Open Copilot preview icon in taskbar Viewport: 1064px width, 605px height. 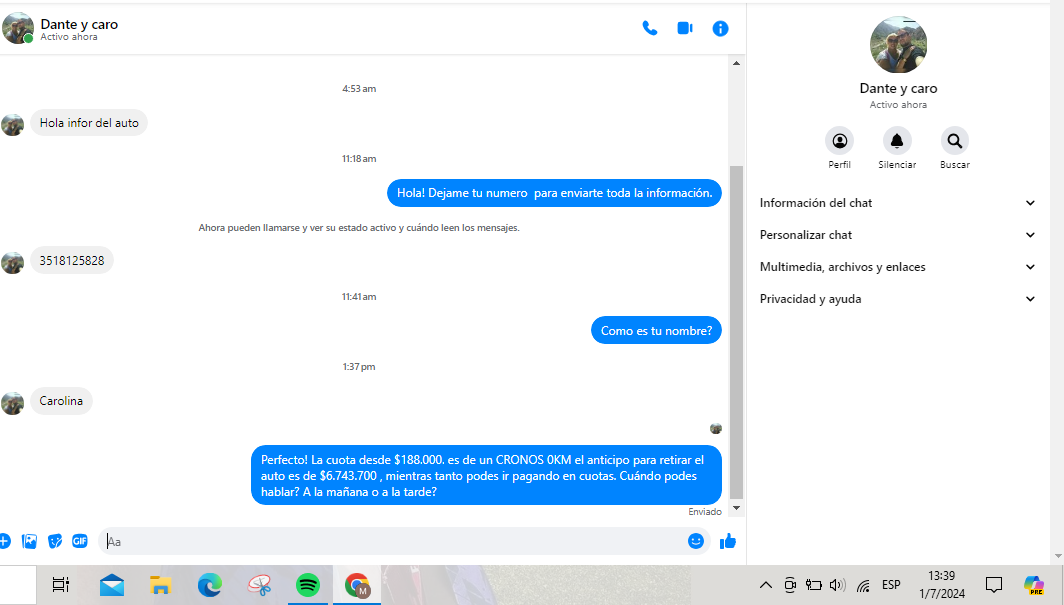tap(1034, 585)
